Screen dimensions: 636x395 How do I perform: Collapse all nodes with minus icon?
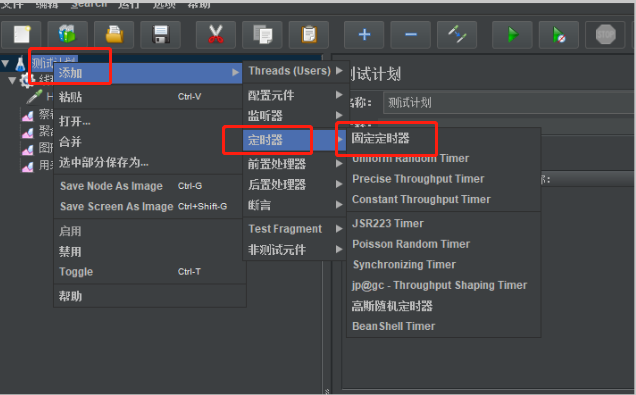[x=411, y=34]
